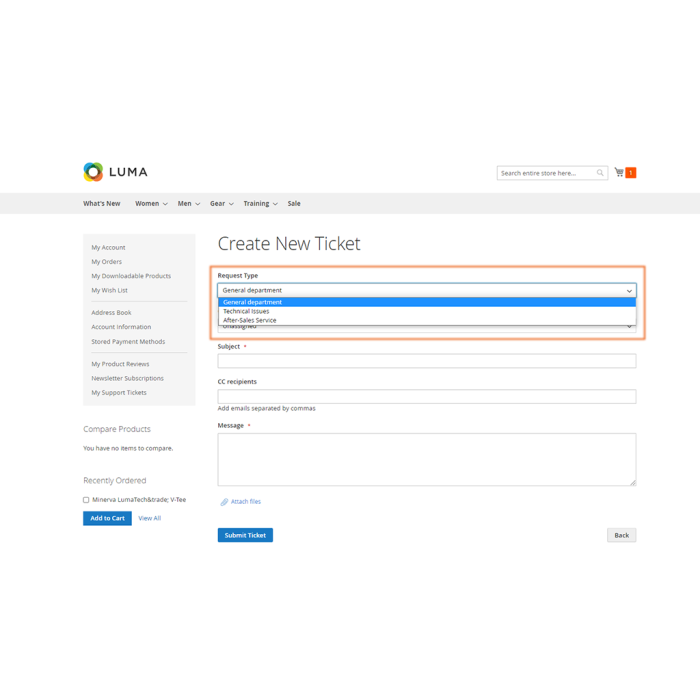This screenshot has height=700, width=700.
Task: Click into the Message text area
Action: [x=426, y=459]
